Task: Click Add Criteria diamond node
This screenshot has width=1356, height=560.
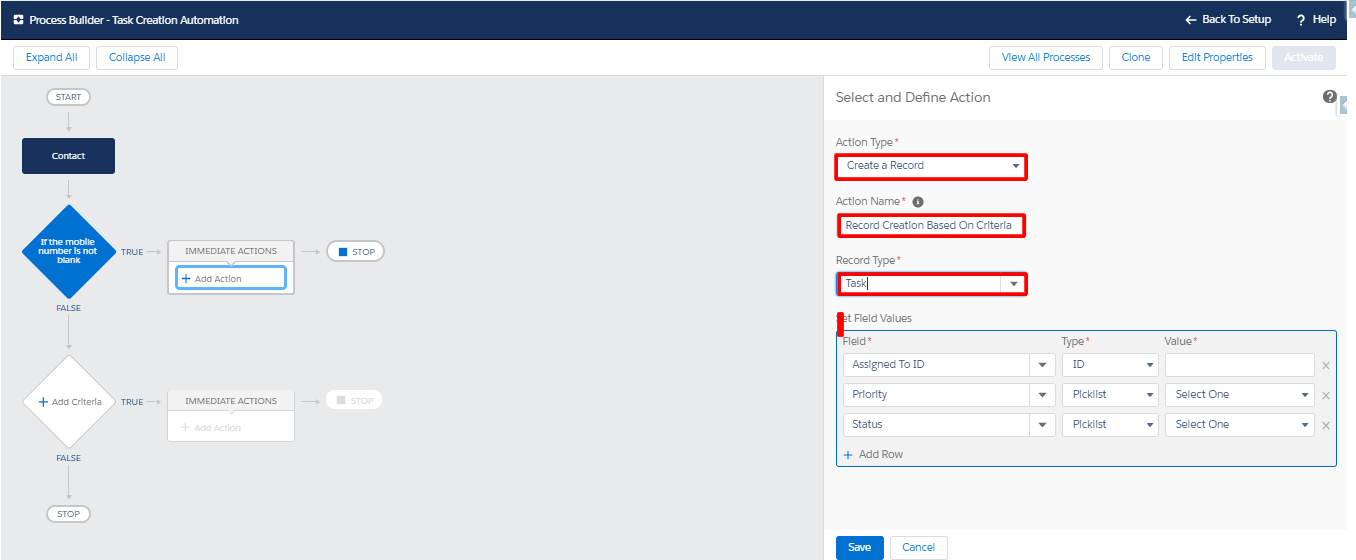Action: coord(68,402)
